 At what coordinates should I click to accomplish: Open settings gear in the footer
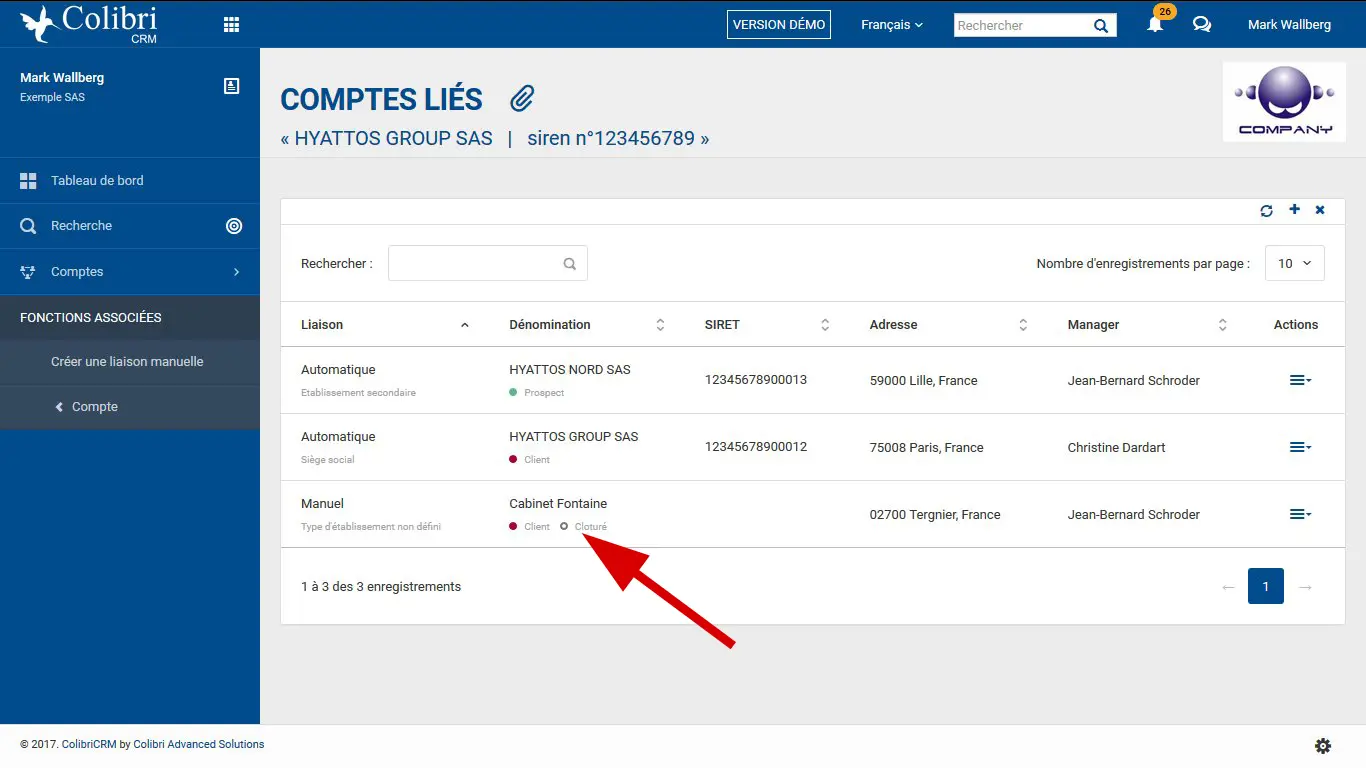[1323, 746]
